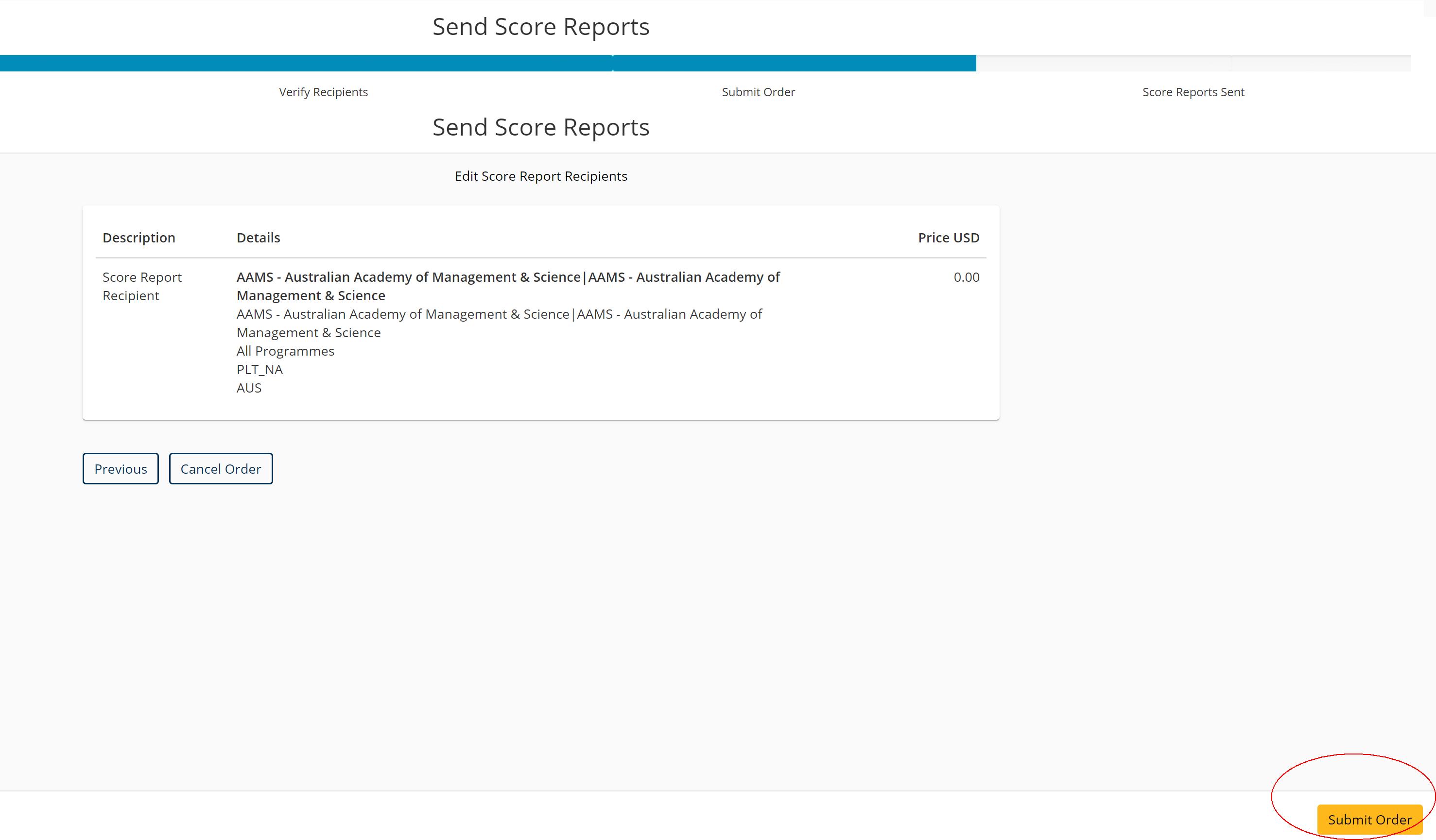Image resolution: width=1436 pixels, height=840 pixels.
Task: Click the bold AAMS recipient name
Action: [507, 286]
